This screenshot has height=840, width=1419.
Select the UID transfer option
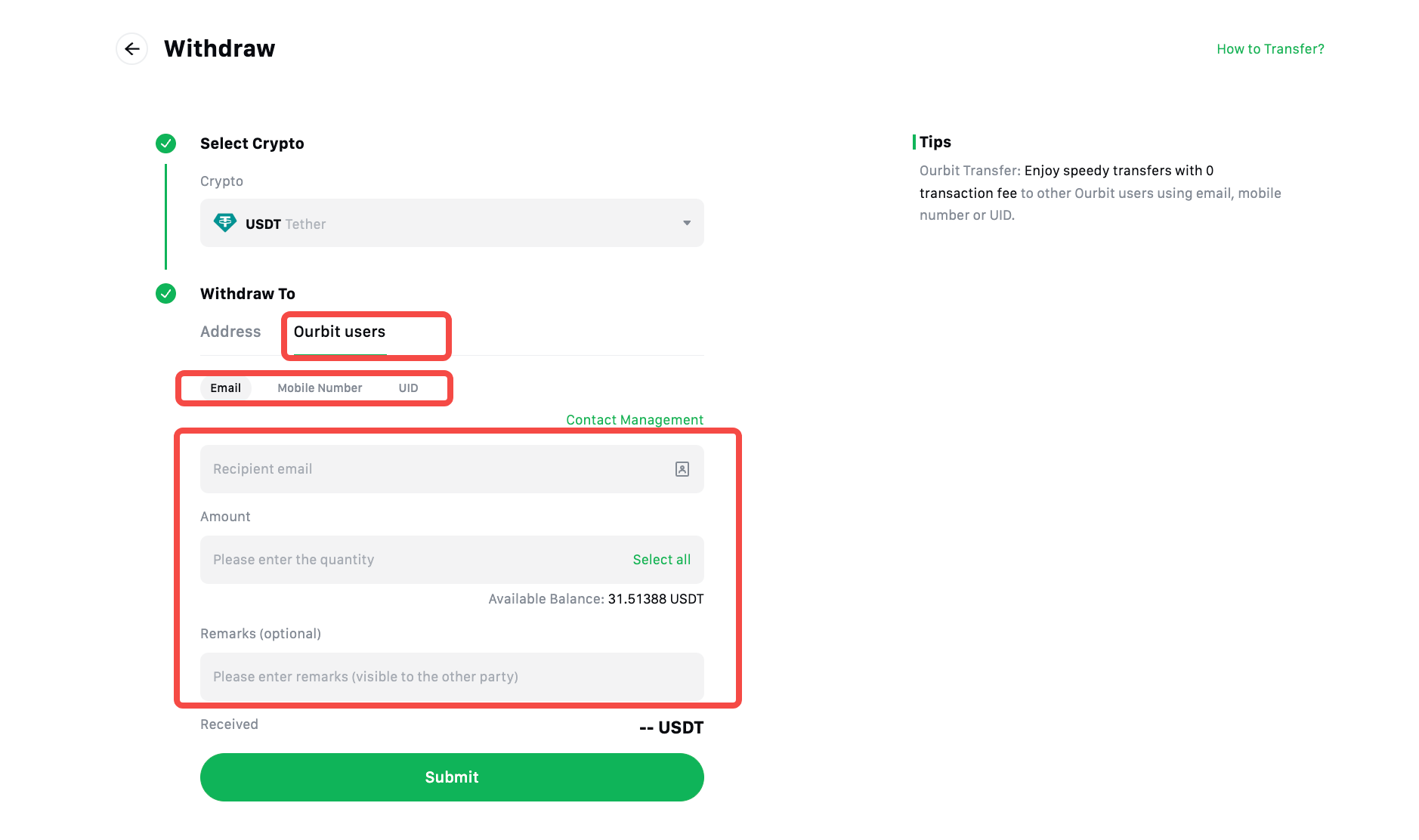pyautogui.click(x=408, y=388)
